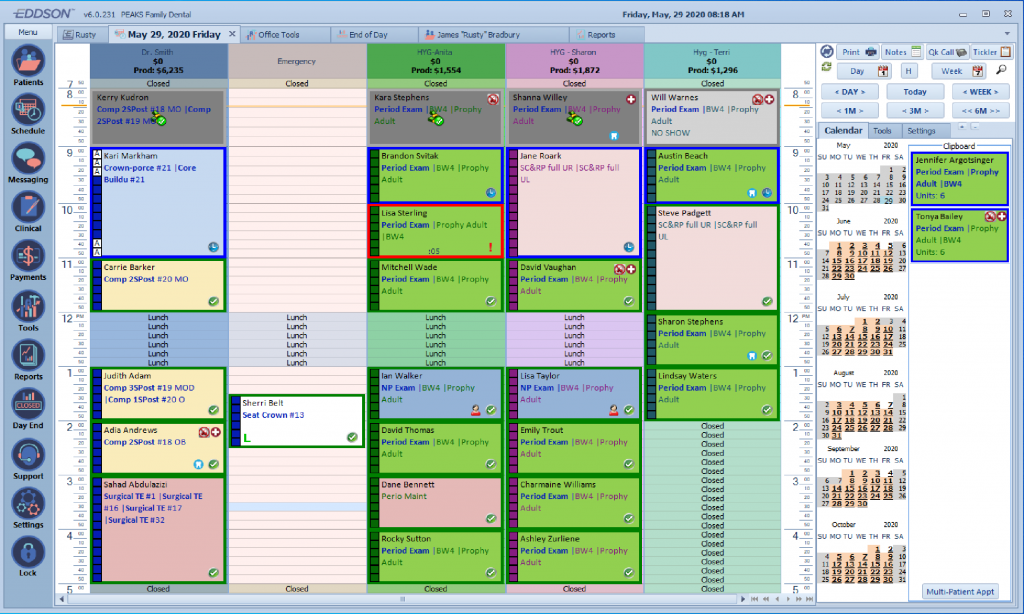This screenshot has width=1024, height=614.
Task: Open the Notes button
Action: [902, 52]
